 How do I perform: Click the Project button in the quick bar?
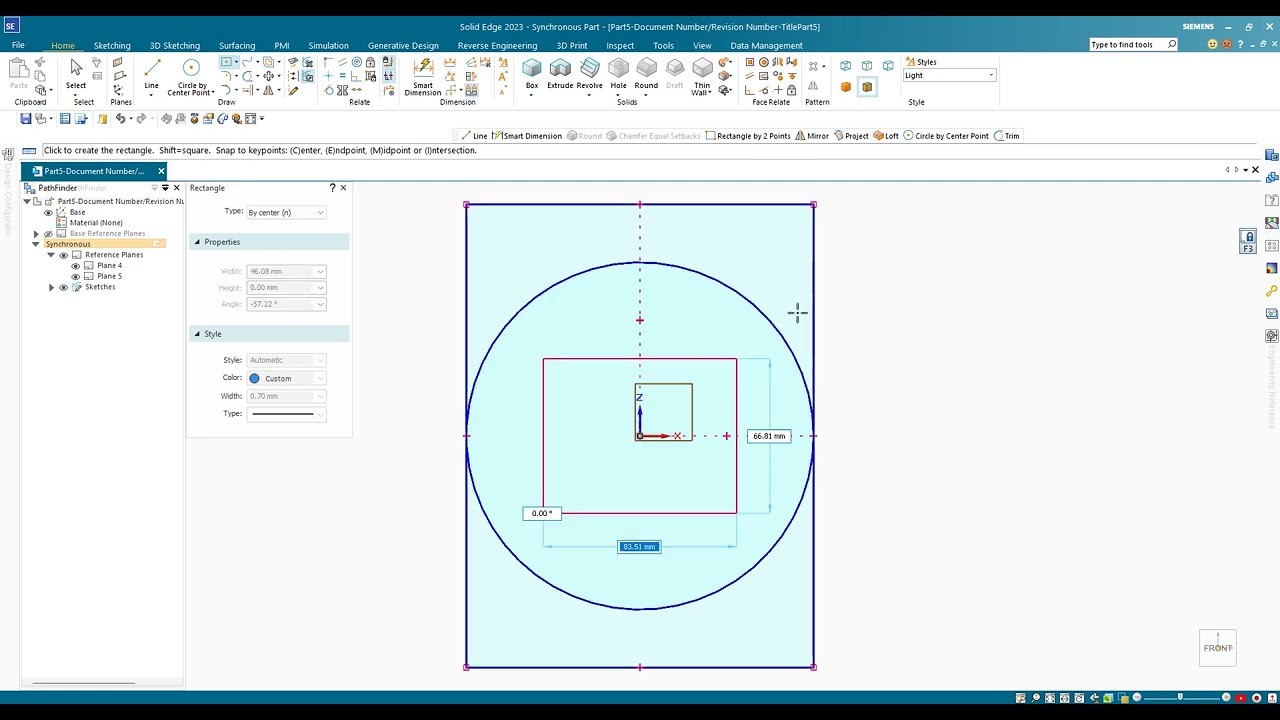coord(851,136)
